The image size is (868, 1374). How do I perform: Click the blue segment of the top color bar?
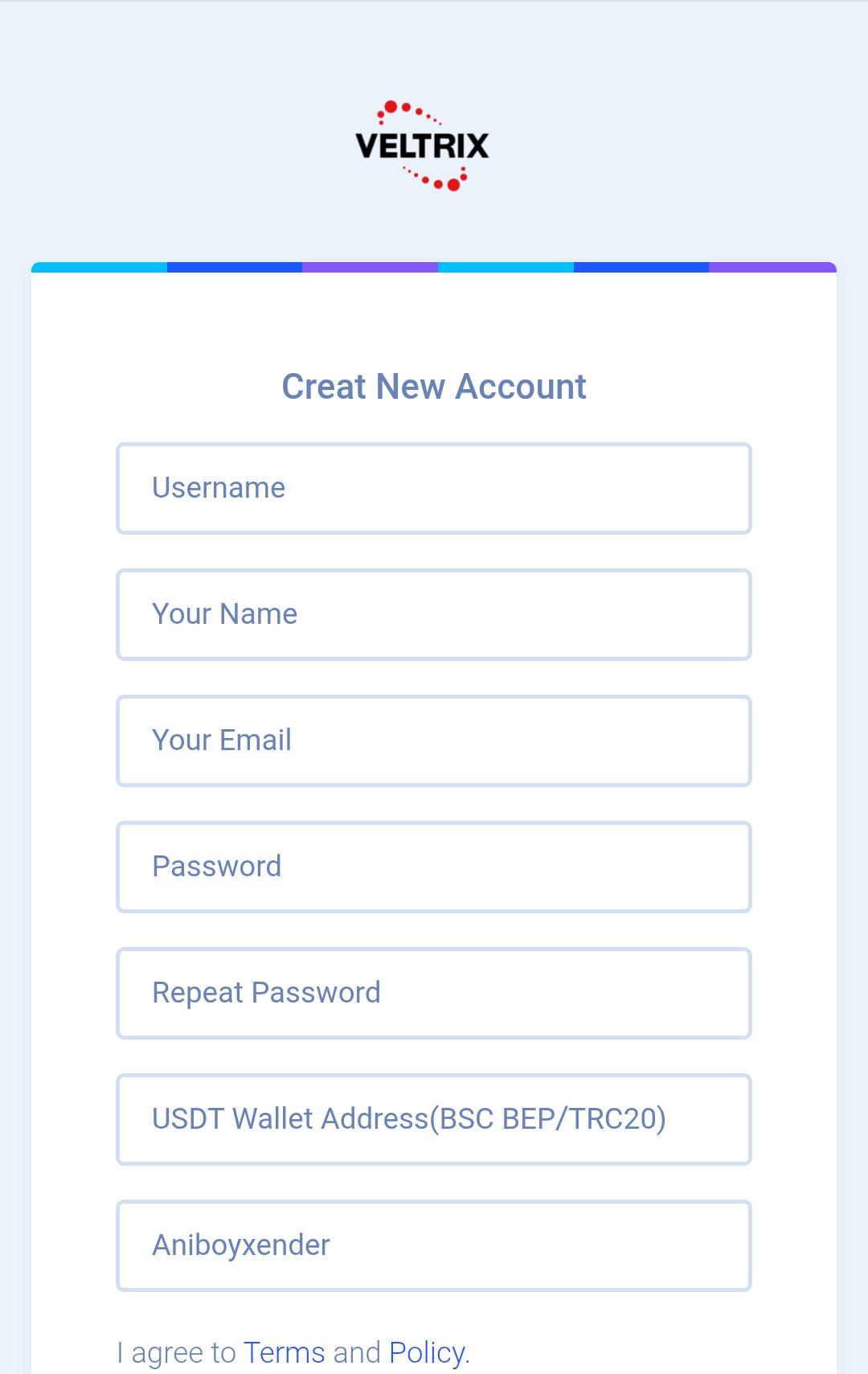(x=233, y=266)
